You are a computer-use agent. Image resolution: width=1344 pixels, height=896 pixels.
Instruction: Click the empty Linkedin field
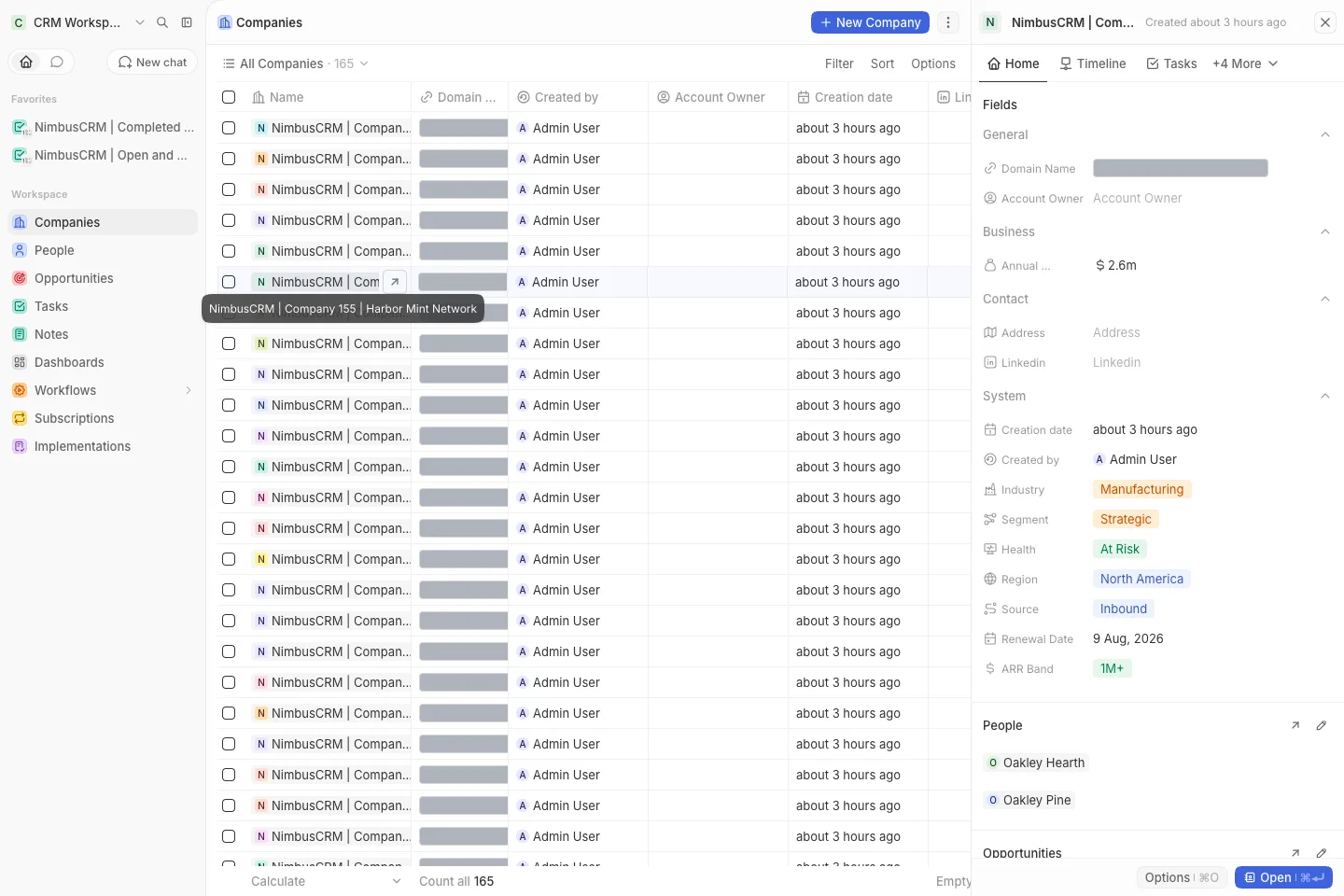pos(1116,362)
